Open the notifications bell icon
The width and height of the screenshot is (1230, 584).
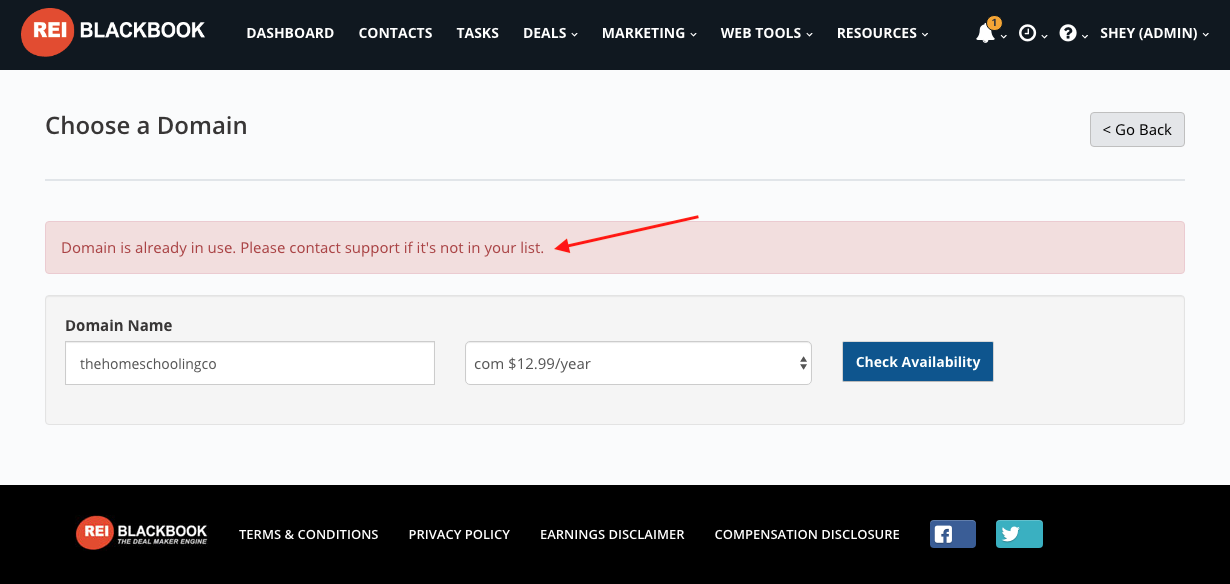pyautogui.click(x=986, y=33)
